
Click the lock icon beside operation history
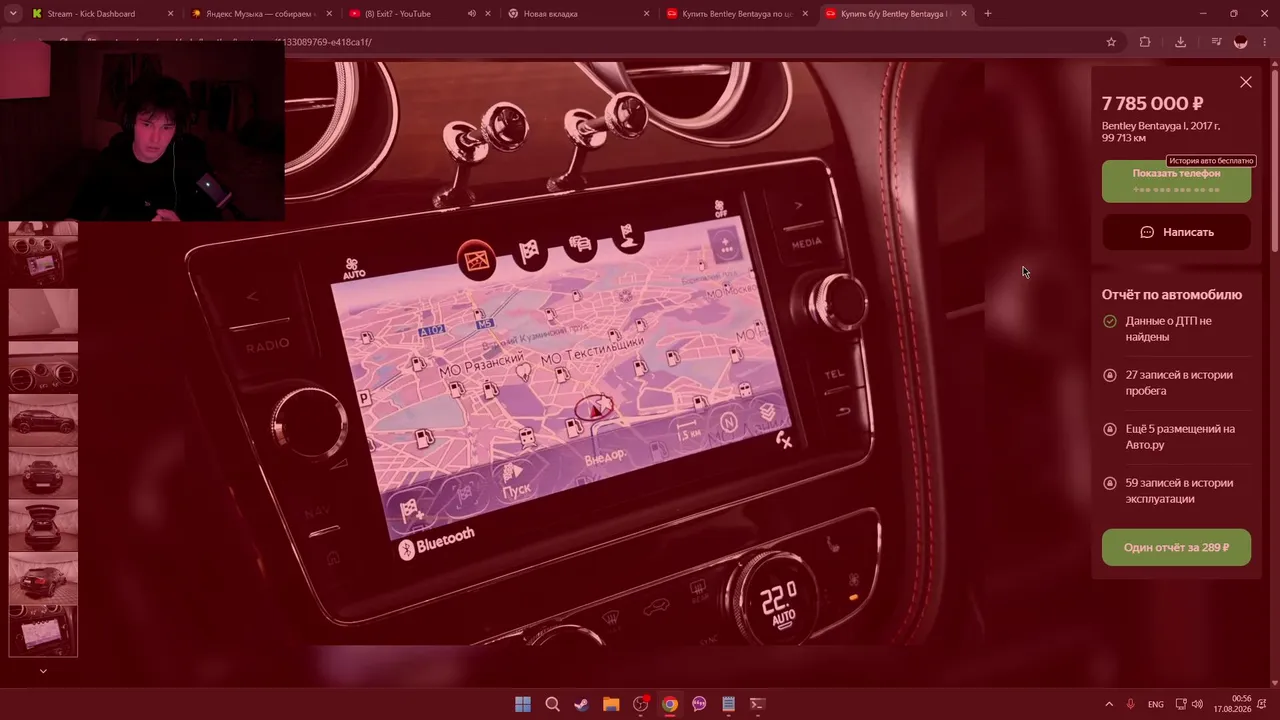tap(1109, 483)
